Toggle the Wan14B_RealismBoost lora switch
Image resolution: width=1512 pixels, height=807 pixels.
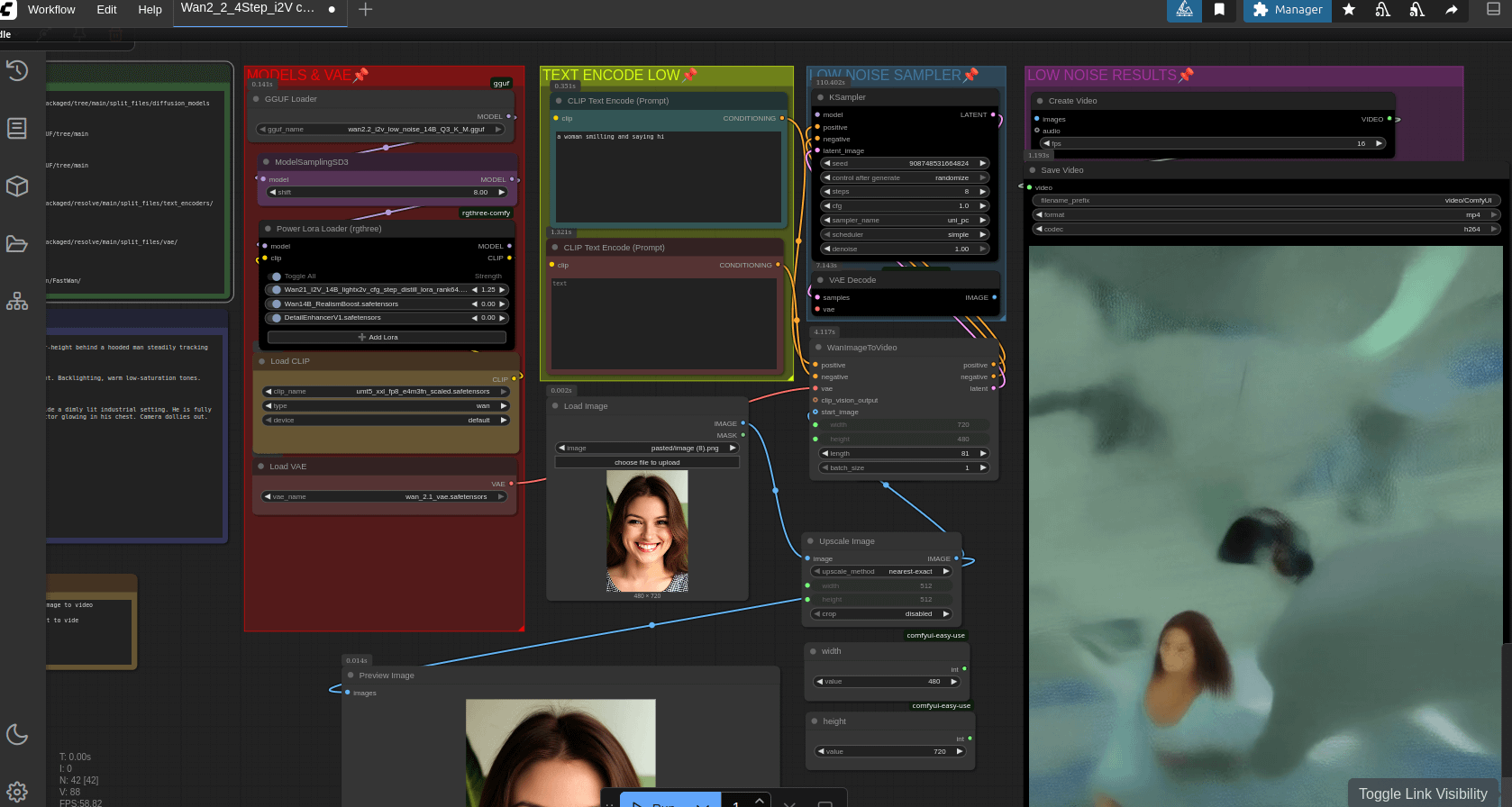[277, 304]
